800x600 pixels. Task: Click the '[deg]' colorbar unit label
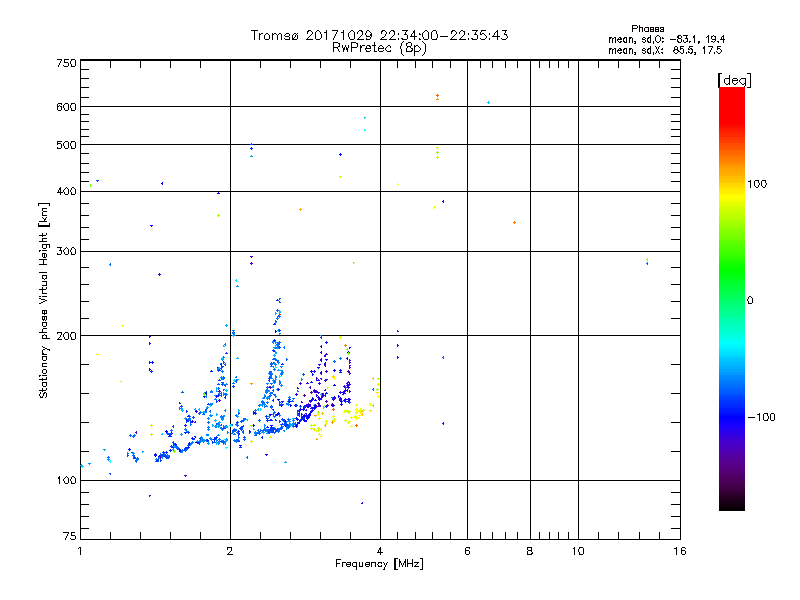734,81
